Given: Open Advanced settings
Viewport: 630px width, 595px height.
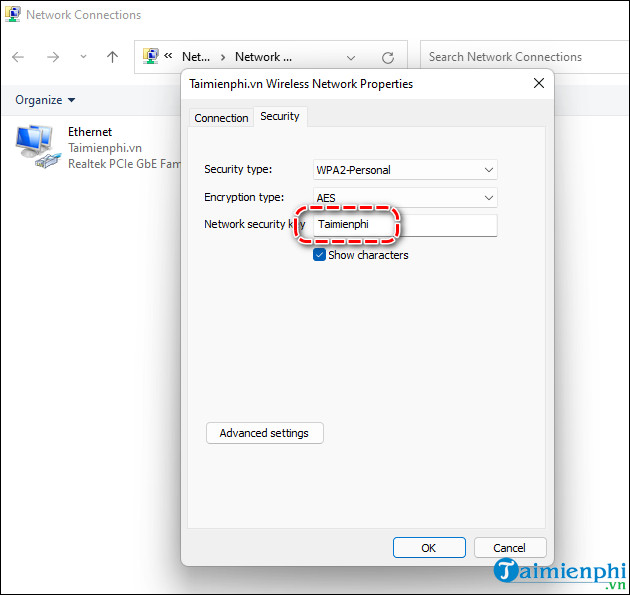Looking at the screenshot, I should click(x=265, y=433).
